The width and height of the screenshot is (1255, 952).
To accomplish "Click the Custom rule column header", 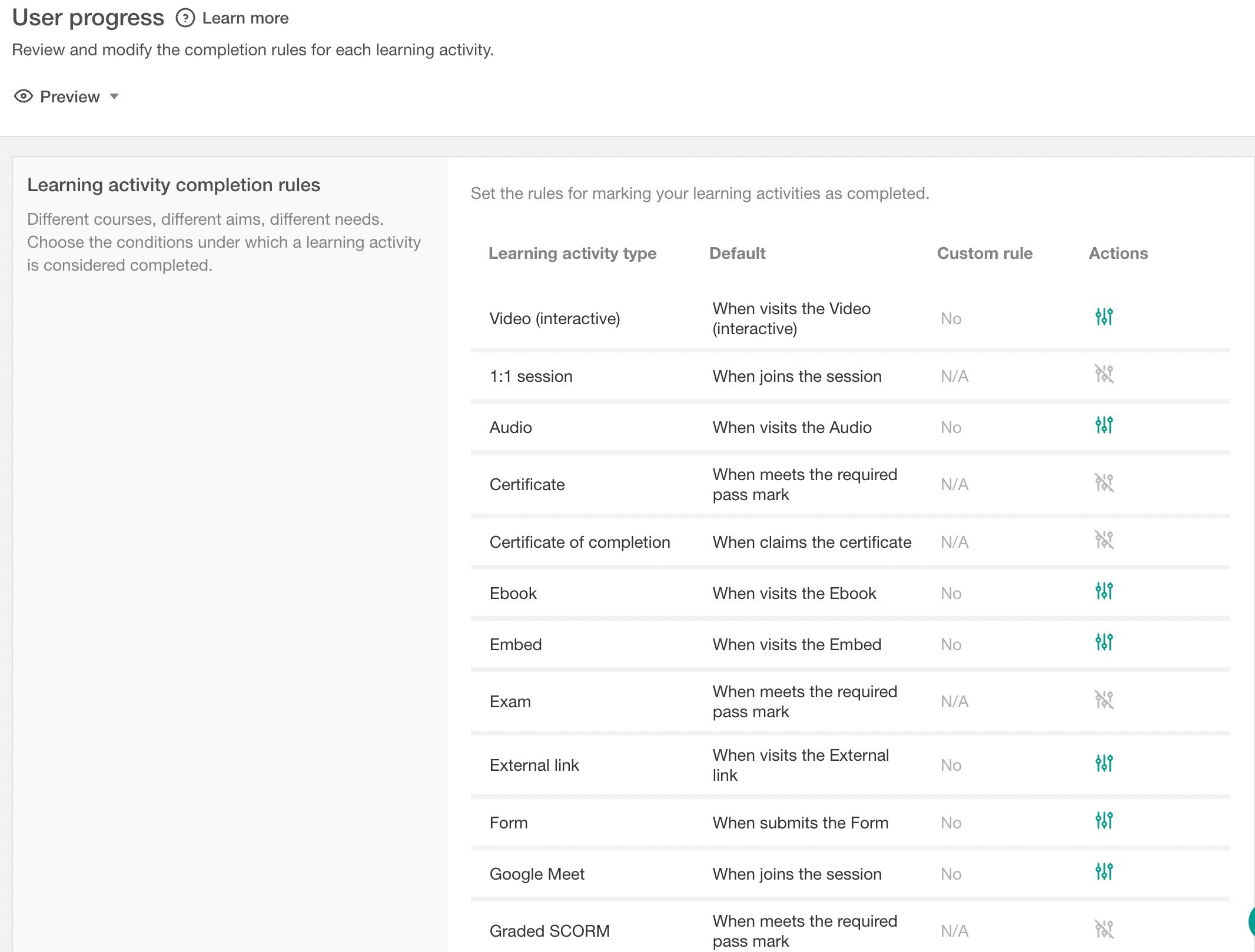I will point(984,253).
